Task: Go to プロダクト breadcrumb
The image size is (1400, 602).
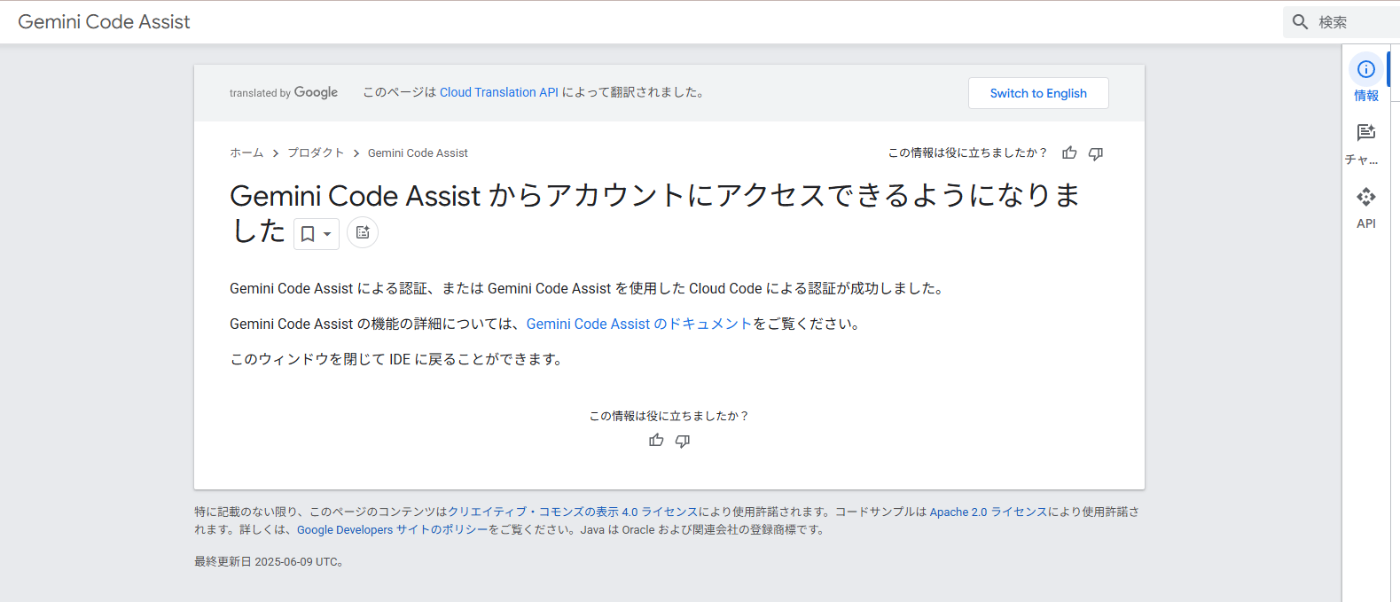Action: point(315,153)
